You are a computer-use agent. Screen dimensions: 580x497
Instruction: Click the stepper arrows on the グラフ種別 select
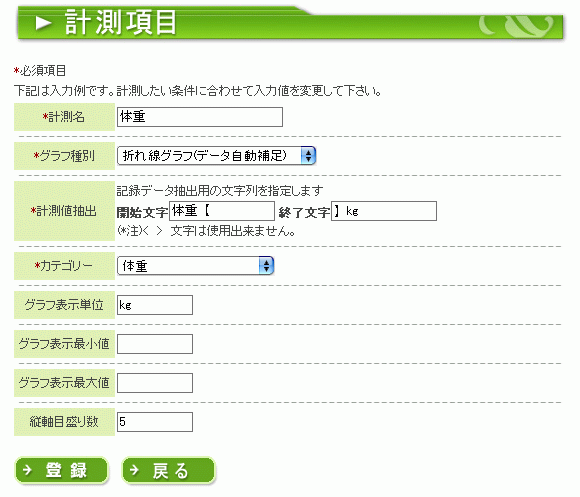[308, 156]
